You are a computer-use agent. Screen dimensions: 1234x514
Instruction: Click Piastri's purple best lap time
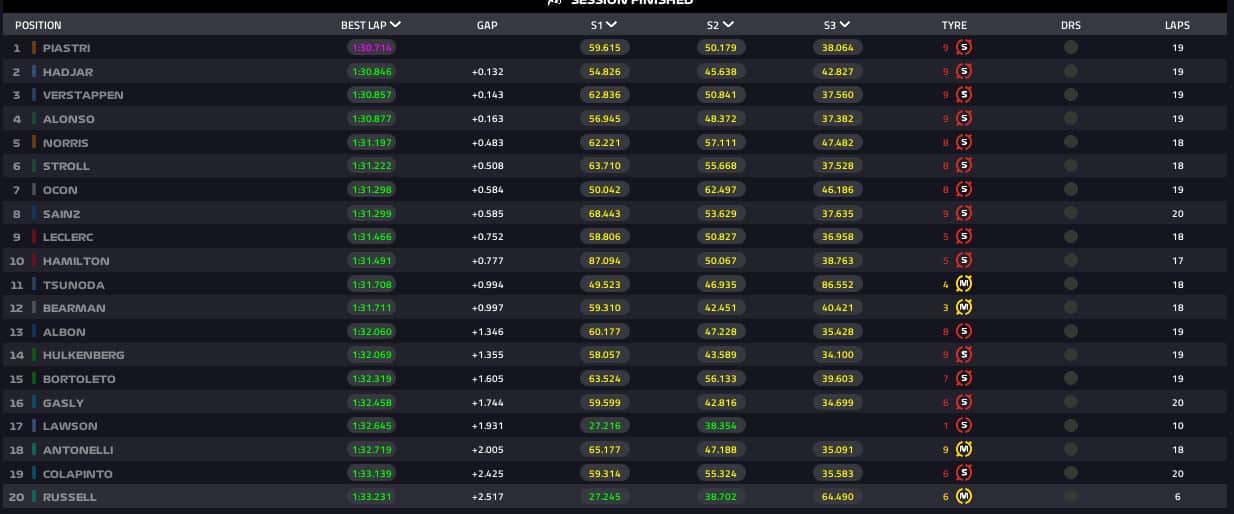(x=371, y=47)
